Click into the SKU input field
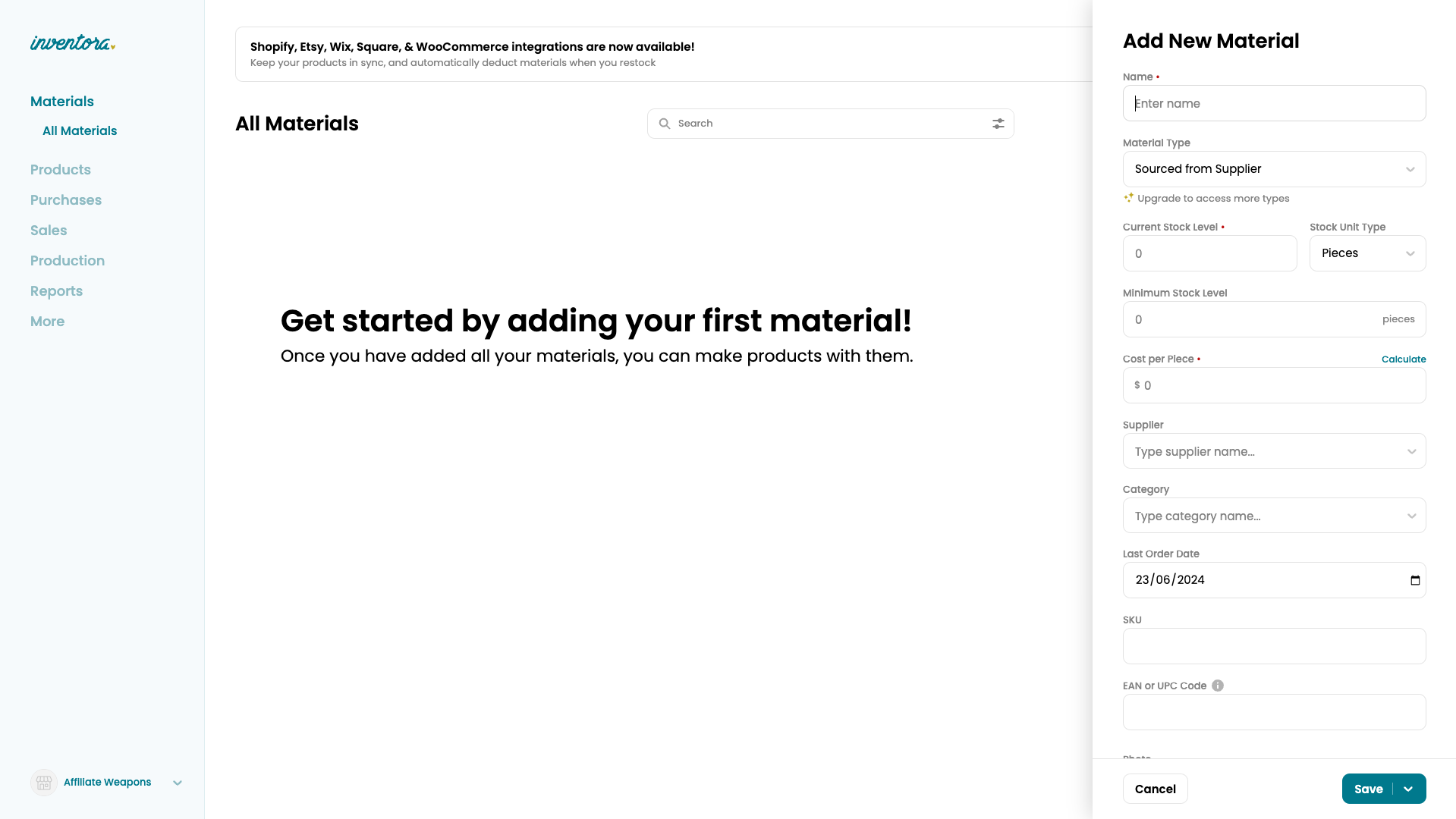This screenshot has height=819, width=1456. coord(1274,646)
